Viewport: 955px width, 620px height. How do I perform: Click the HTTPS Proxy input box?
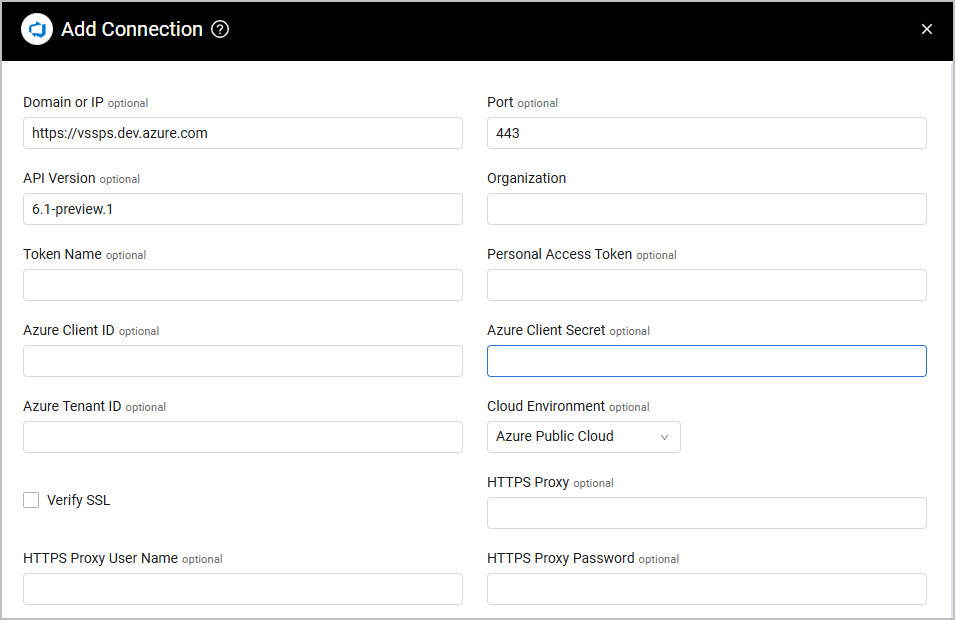[x=706, y=513]
